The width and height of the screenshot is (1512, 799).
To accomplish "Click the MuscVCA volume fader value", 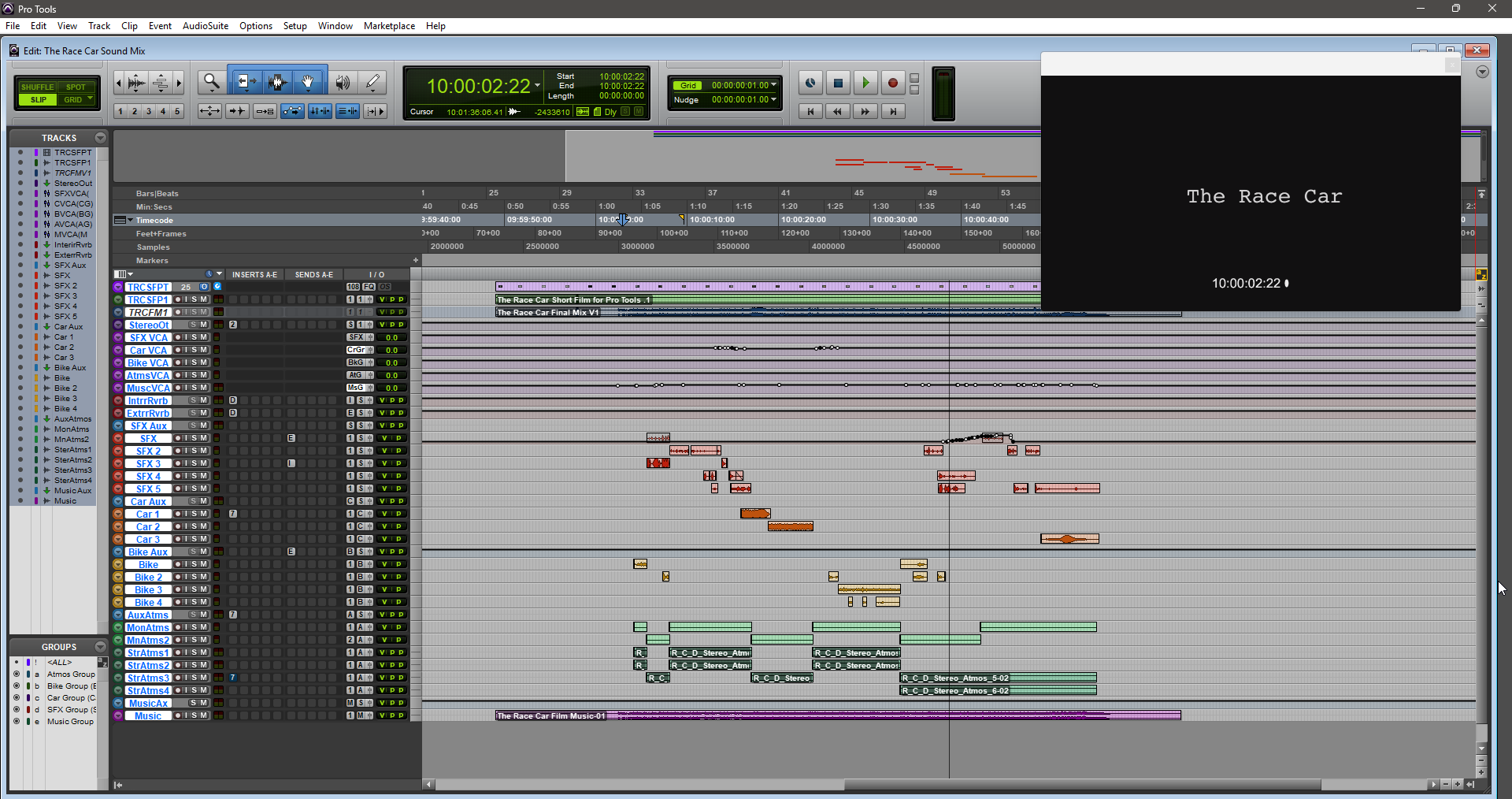I will click(x=391, y=388).
